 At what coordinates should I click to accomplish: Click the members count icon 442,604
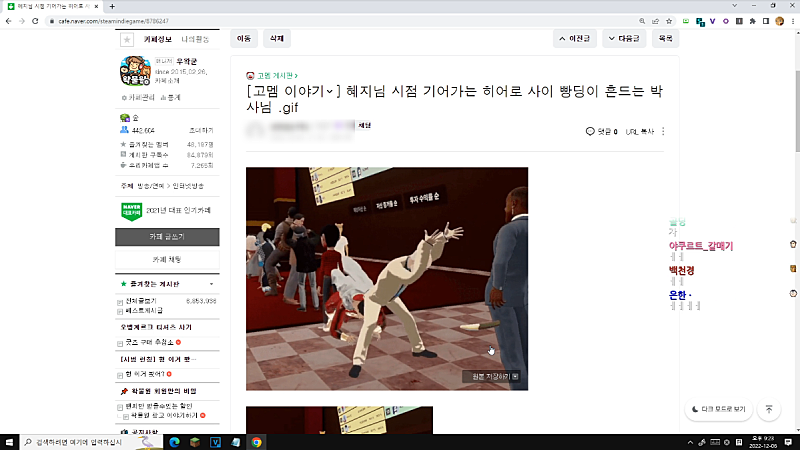tap(124, 130)
